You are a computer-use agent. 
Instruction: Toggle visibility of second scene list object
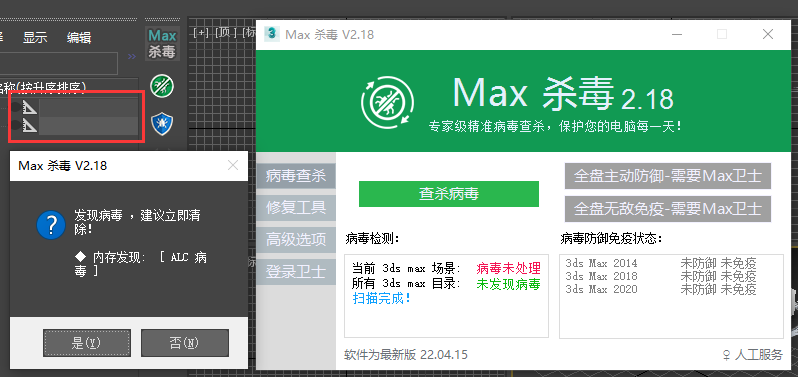pos(16,125)
